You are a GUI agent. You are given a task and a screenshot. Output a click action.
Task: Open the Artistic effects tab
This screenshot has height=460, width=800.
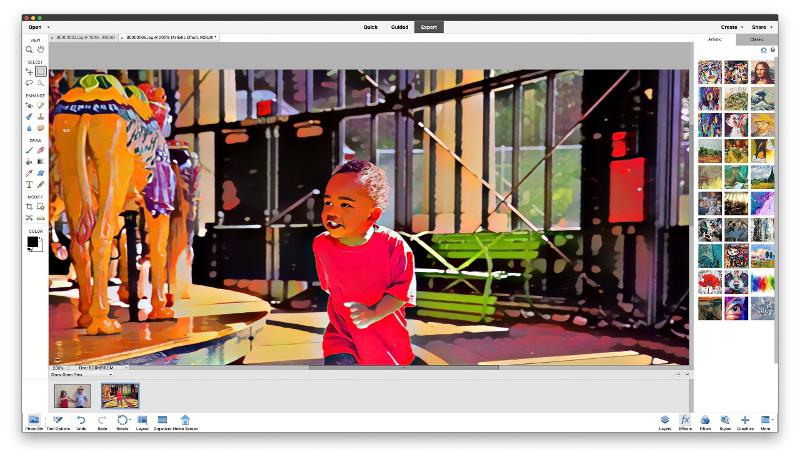click(714, 39)
